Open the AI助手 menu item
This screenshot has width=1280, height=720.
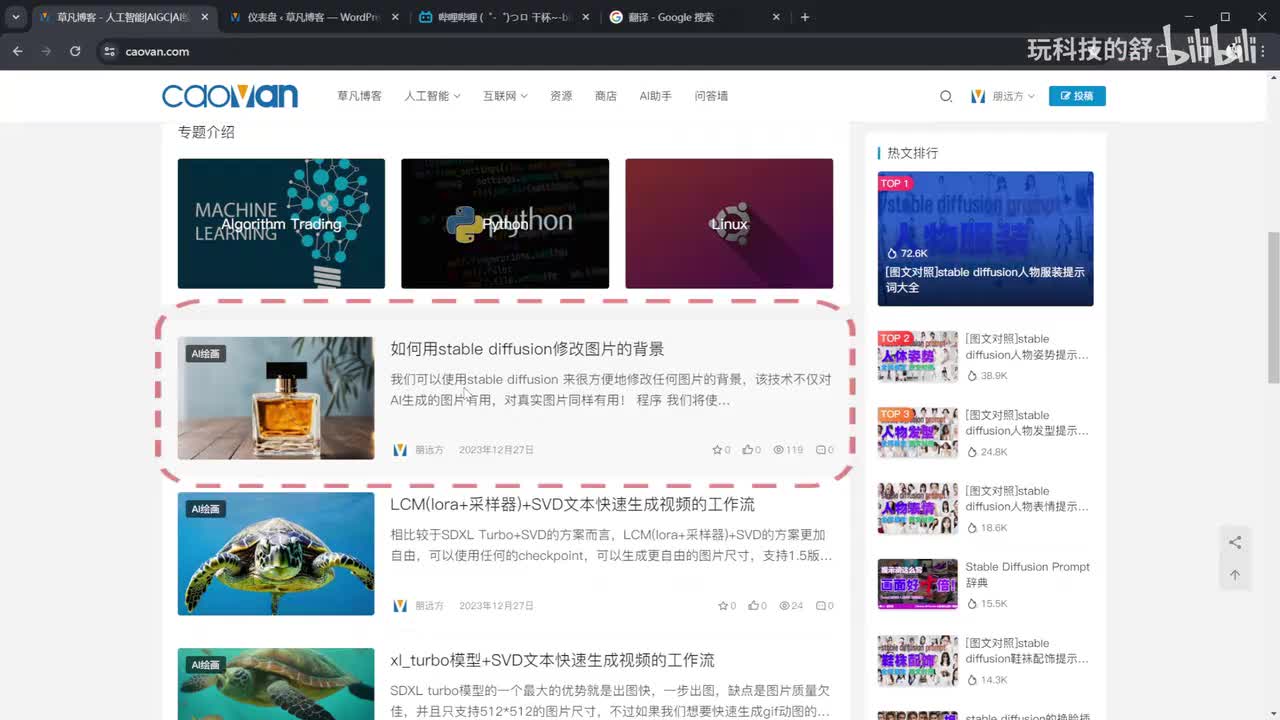click(655, 96)
